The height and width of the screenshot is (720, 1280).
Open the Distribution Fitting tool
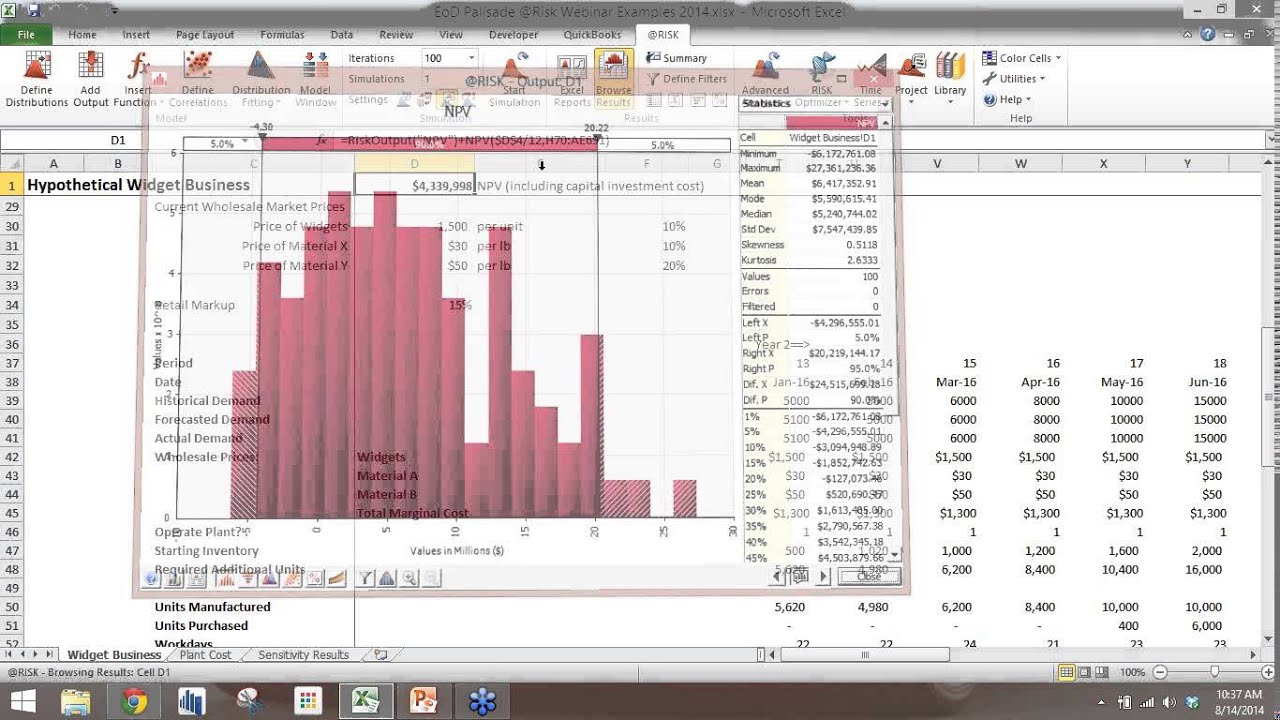tap(261, 80)
